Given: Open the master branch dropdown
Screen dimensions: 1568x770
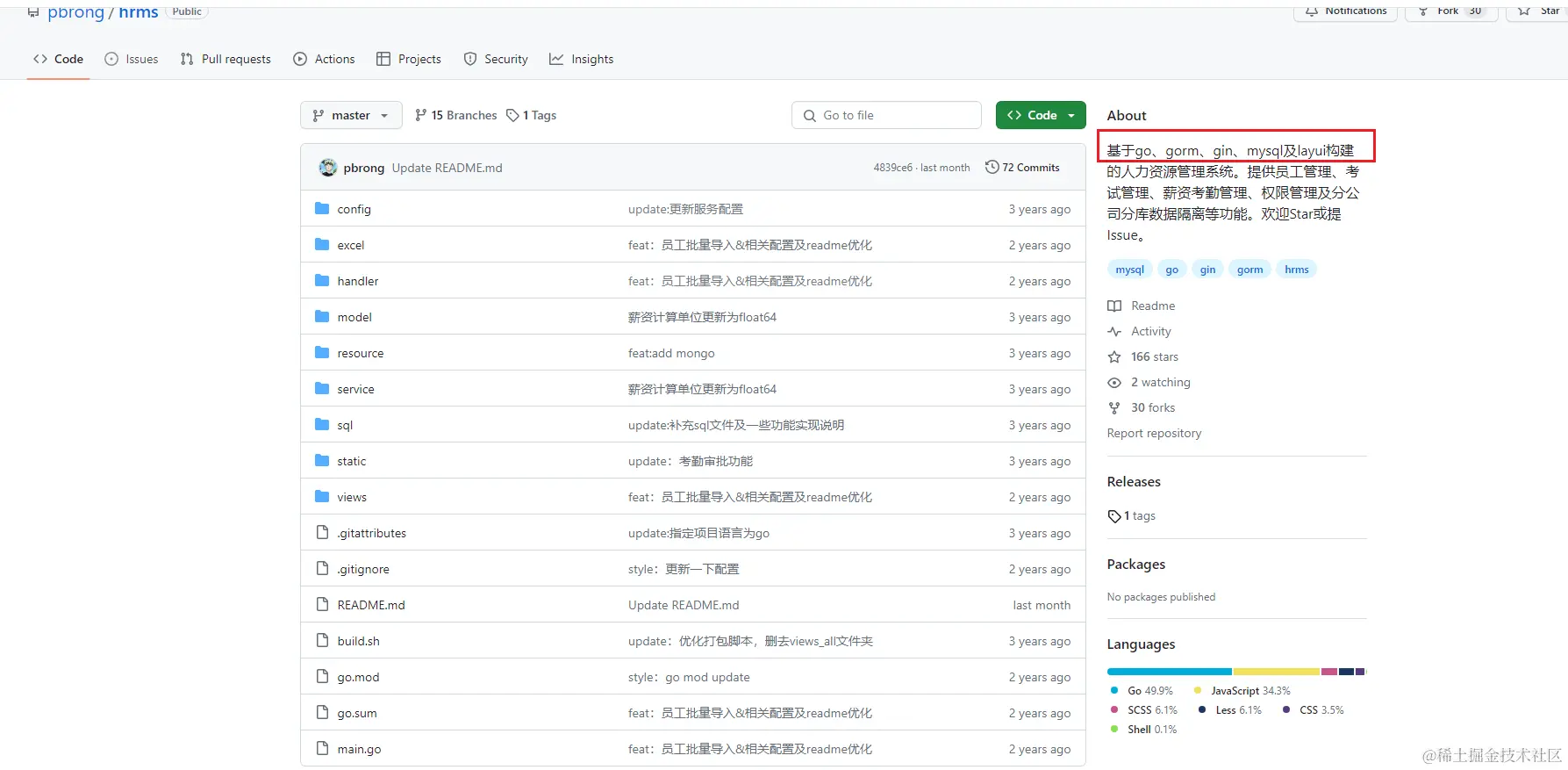Looking at the screenshot, I should [351, 115].
